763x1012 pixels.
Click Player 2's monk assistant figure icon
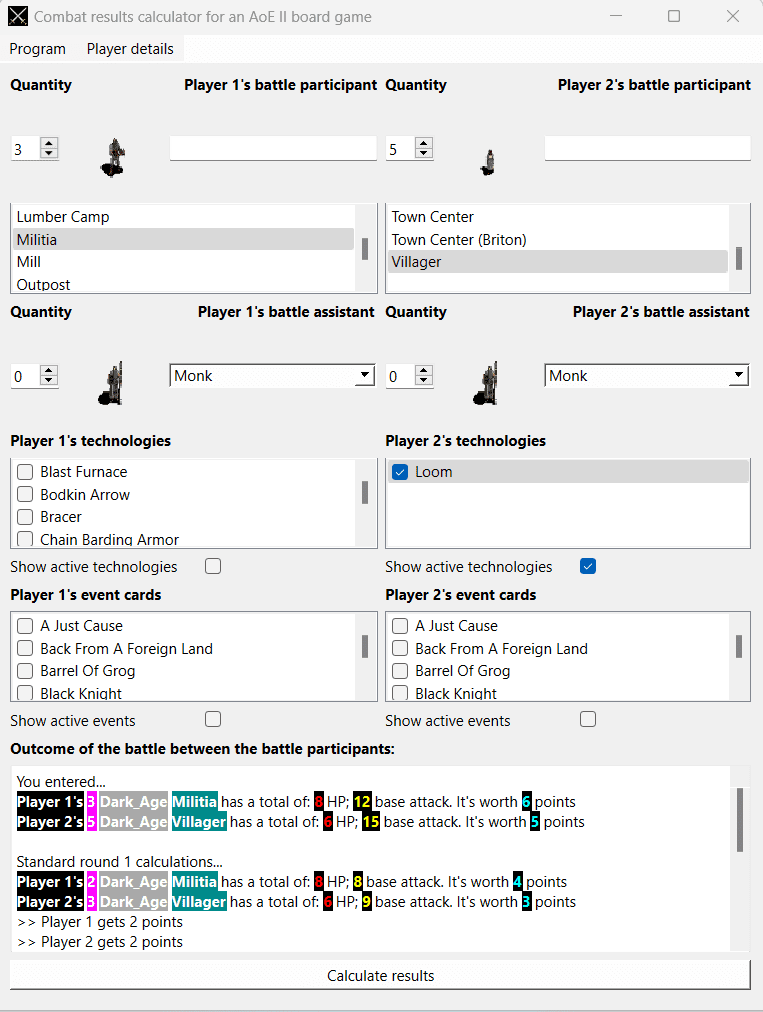pos(486,383)
